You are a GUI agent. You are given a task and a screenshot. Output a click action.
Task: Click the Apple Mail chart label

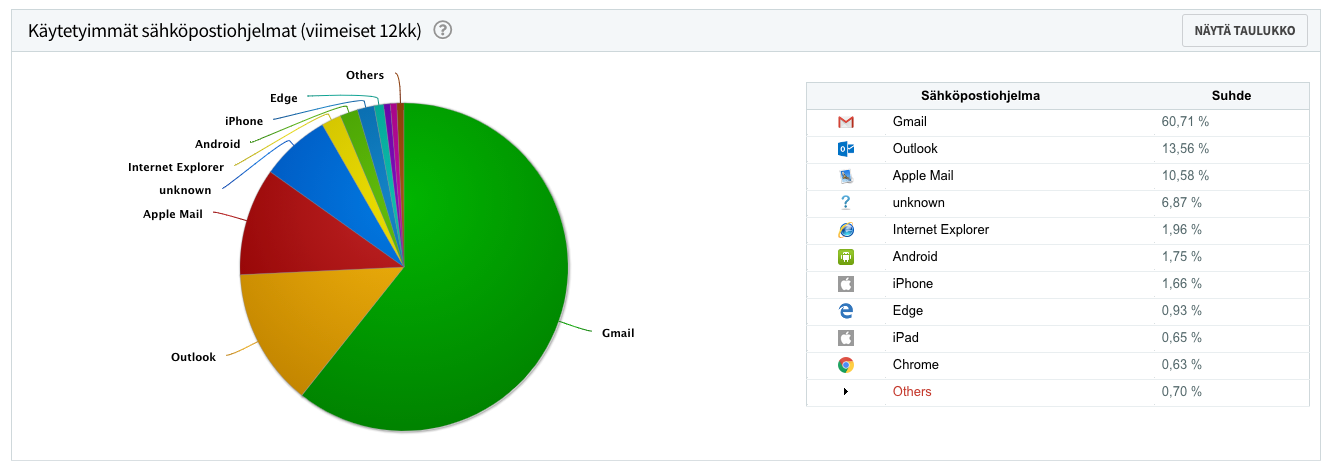click(x=173, y=214)
